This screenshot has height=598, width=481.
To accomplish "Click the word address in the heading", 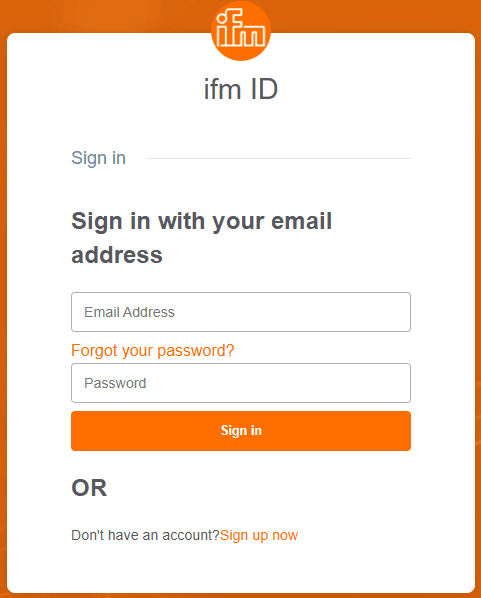I will [117, 255].
